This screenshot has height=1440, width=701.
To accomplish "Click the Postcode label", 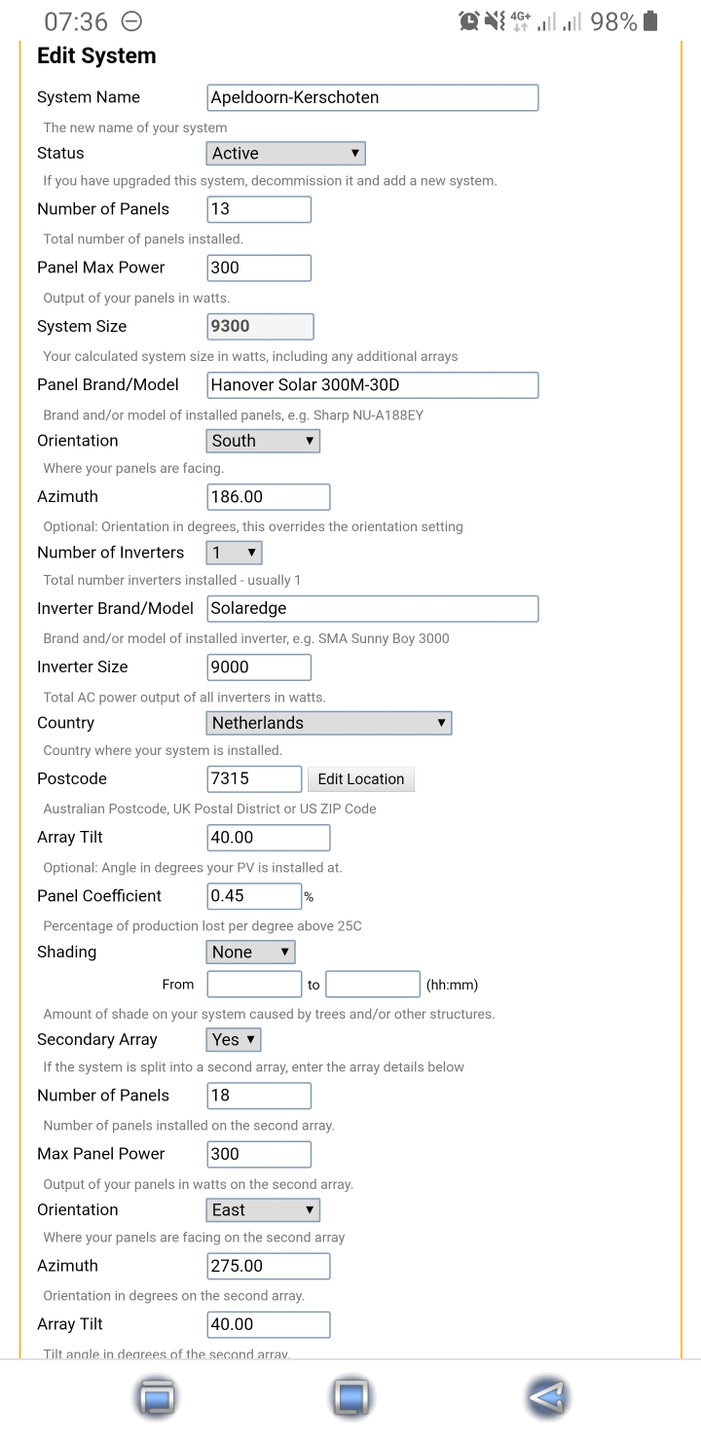I will (x=72, y=779).
